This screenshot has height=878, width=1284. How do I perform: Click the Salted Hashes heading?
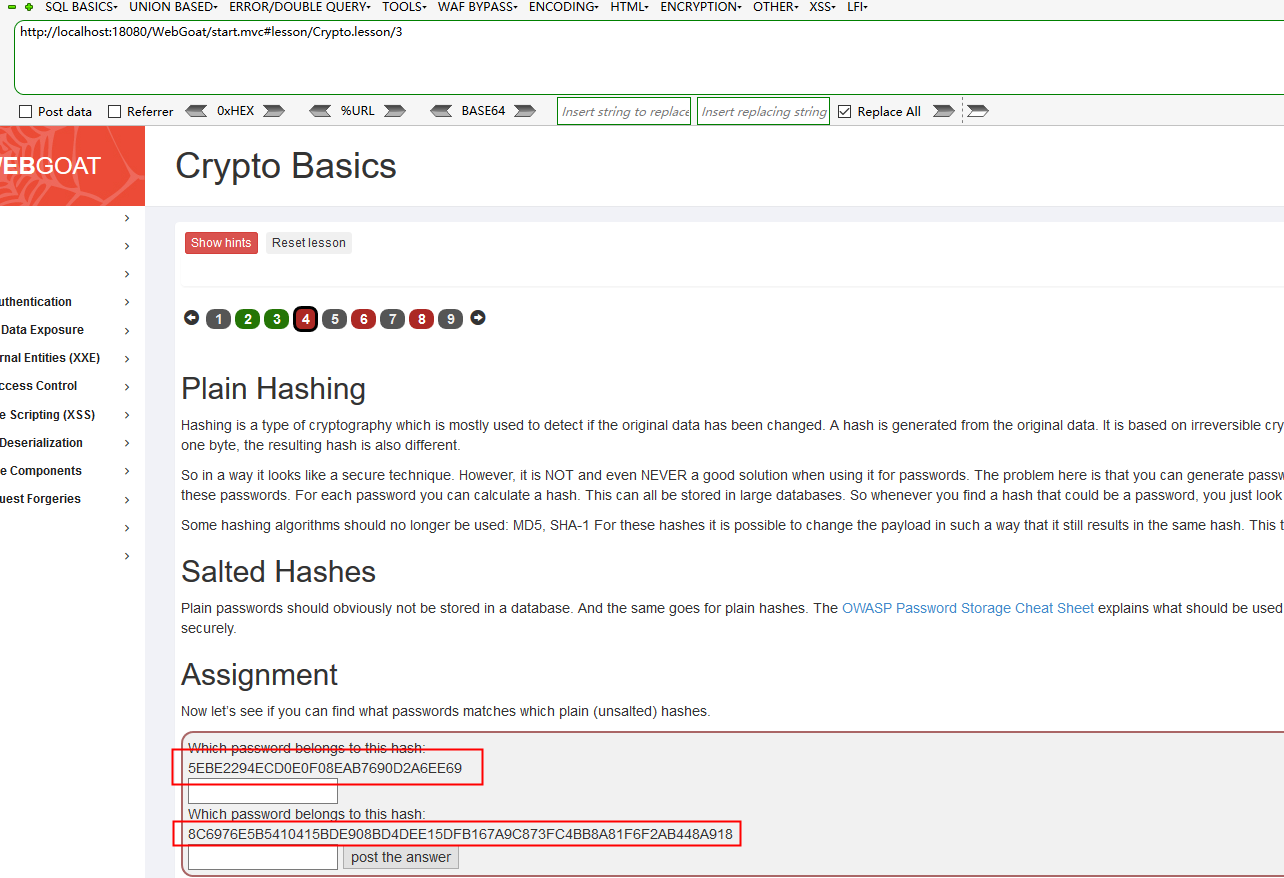[x=278, y=572]
